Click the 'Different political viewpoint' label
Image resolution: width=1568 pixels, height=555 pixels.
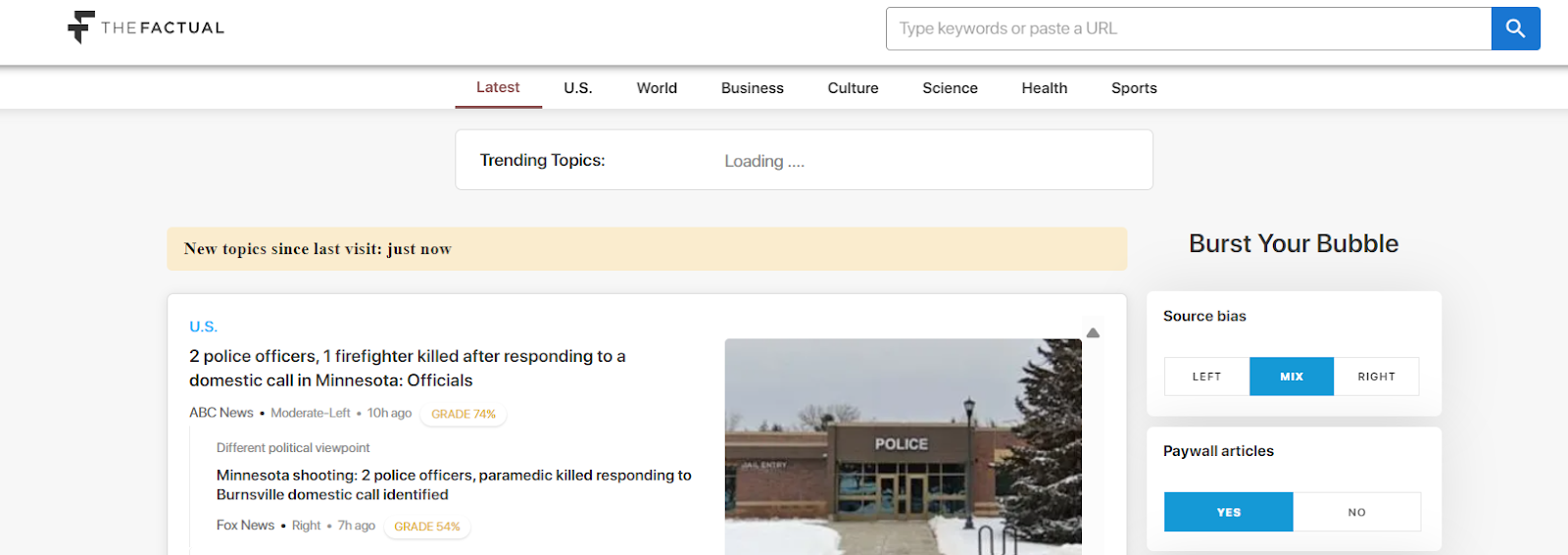coord(293,448)
